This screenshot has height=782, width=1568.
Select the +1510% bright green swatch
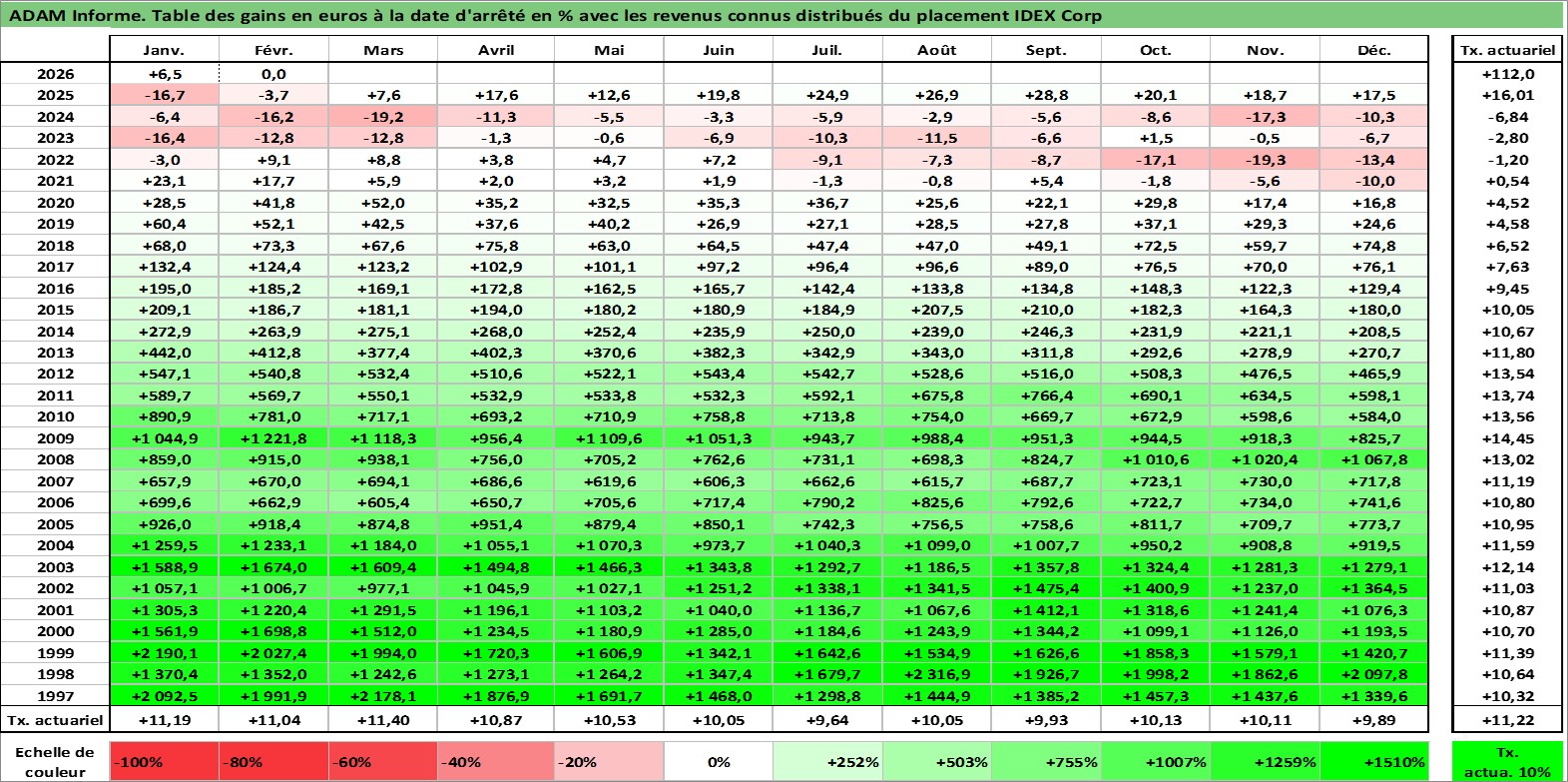(1374, 761)
